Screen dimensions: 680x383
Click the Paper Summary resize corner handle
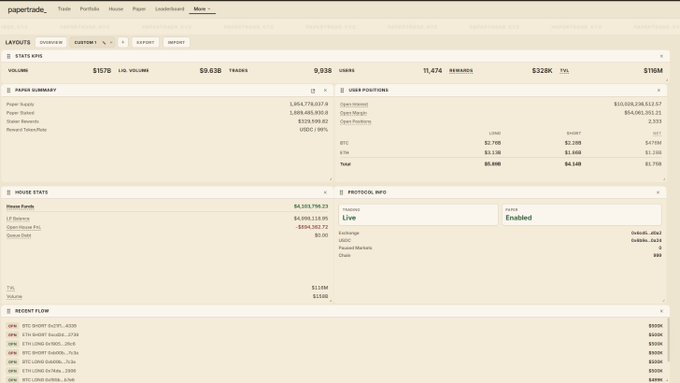[x=330, y=179]
